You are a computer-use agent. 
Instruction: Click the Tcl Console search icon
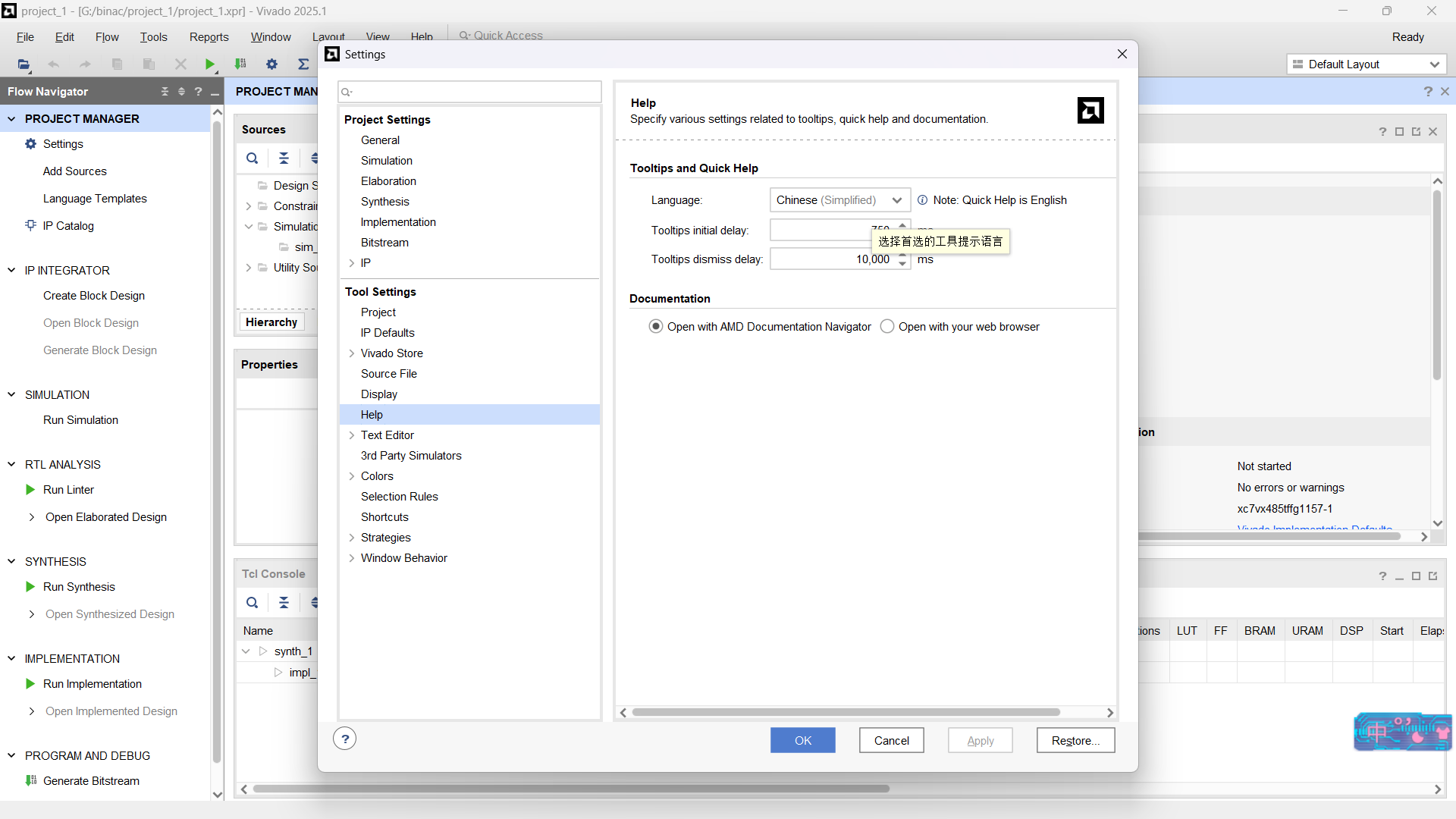tap(252, 603)
